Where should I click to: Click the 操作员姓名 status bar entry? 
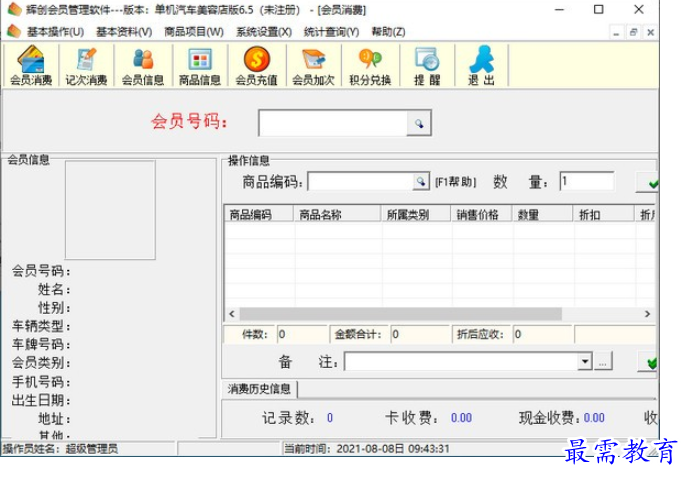pos(60,449)
